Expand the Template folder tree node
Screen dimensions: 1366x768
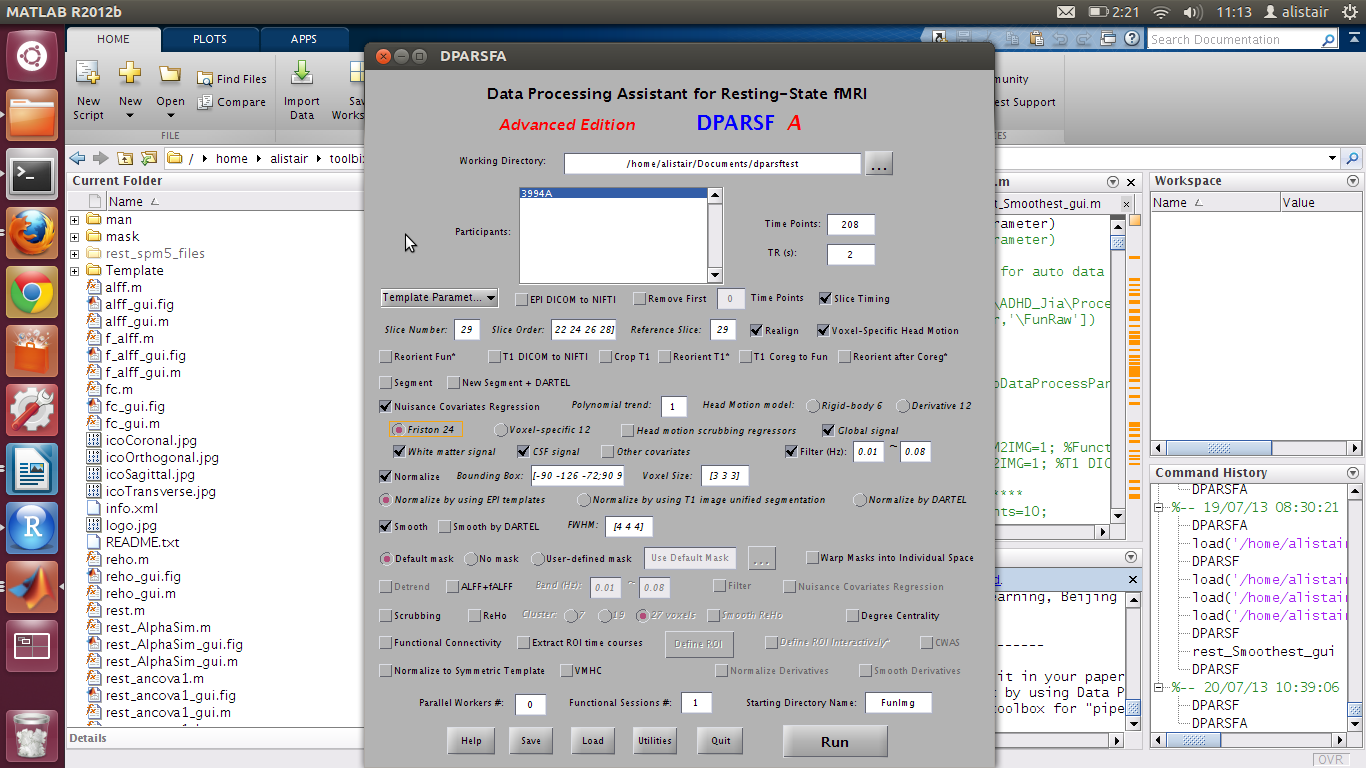pyautogui.click(x=75, y=271)
